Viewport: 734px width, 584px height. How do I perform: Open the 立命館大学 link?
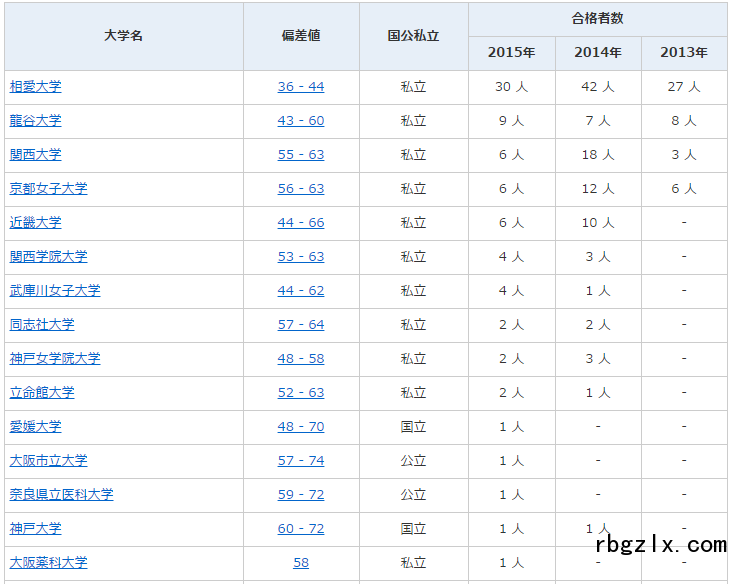42,393
